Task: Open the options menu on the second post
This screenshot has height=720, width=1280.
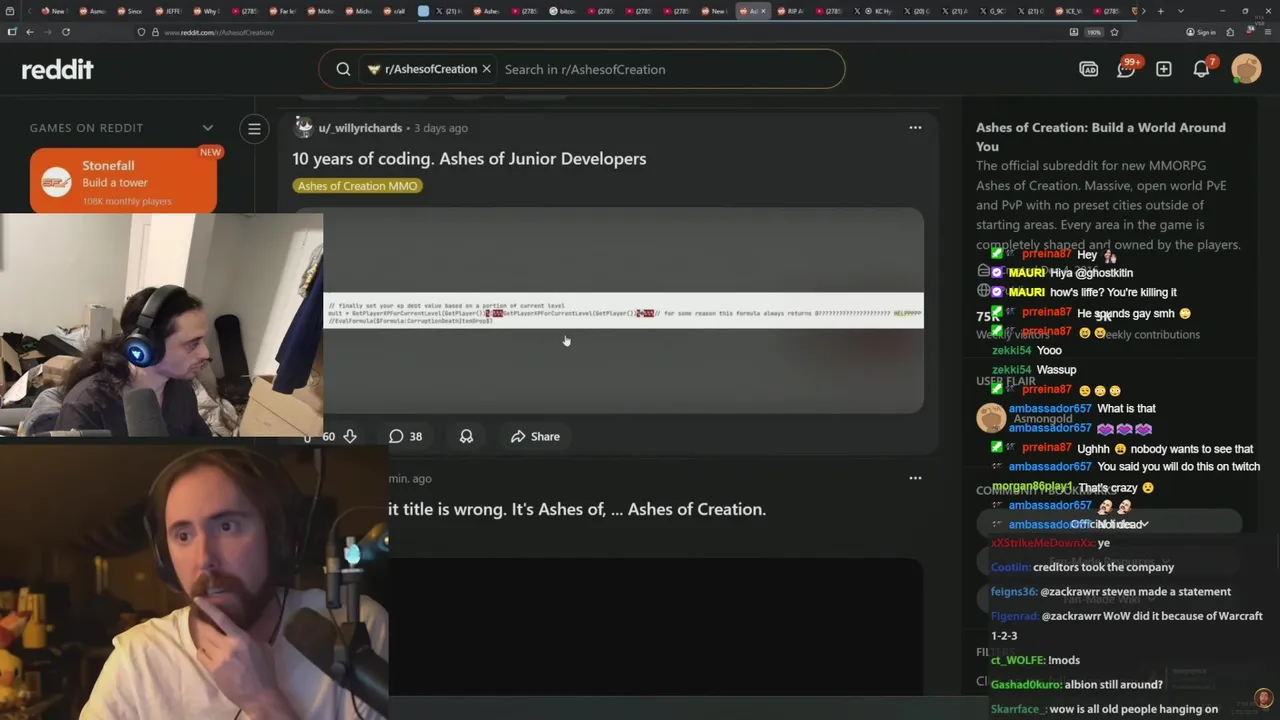Action: click(915, 478)
